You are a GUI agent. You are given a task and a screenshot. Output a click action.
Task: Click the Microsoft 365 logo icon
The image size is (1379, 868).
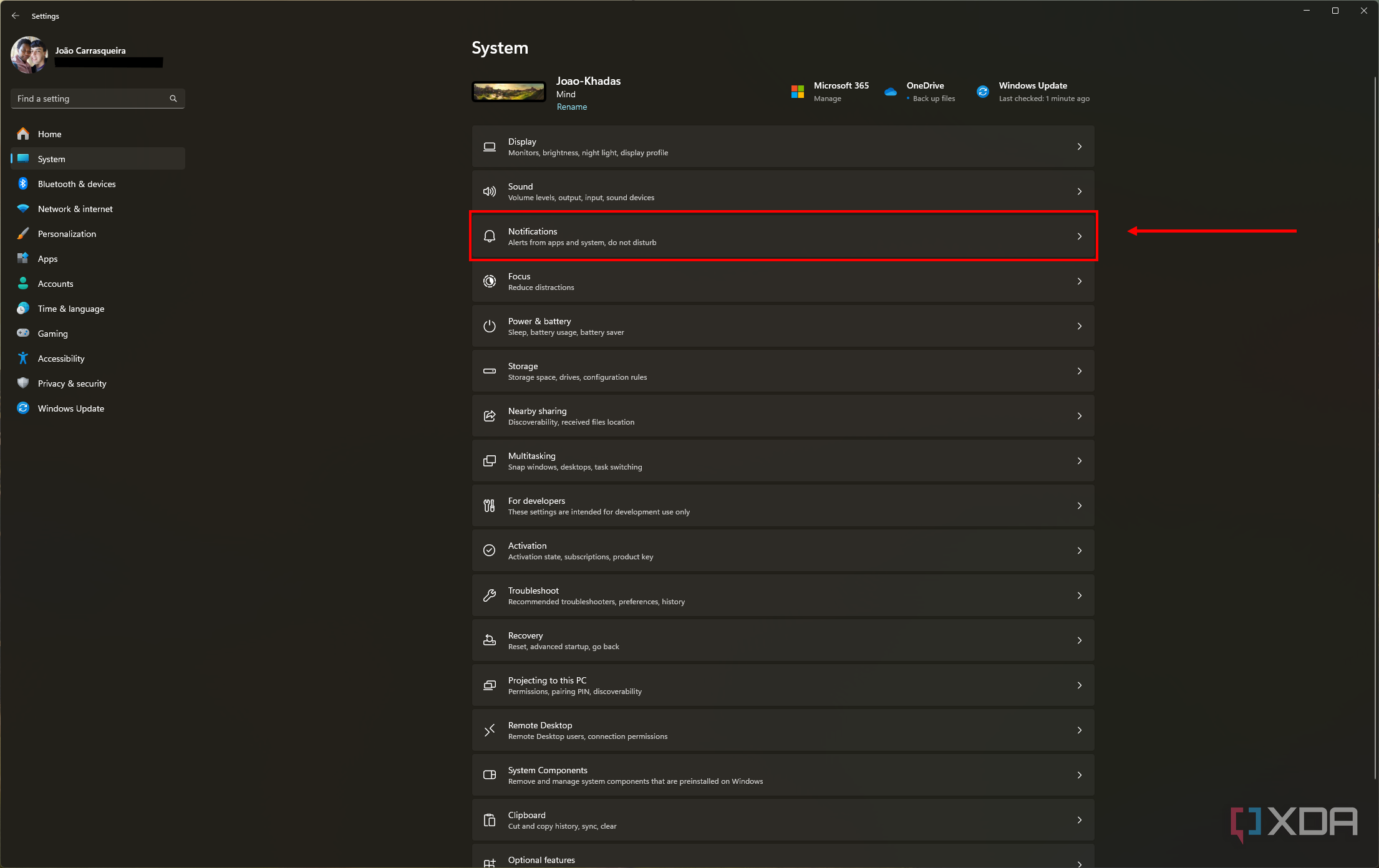click(x=798, y=92)
